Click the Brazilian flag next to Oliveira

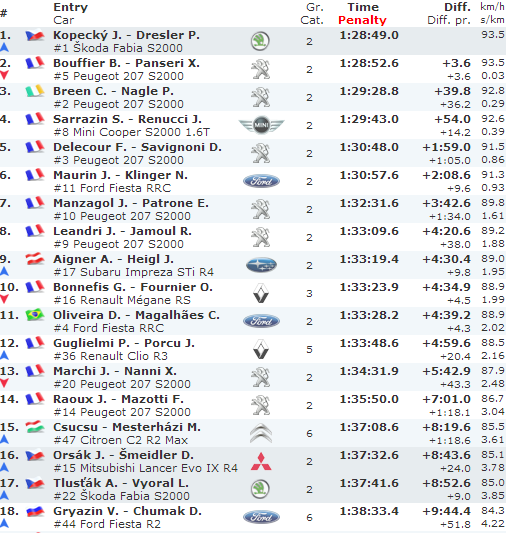tap(35, 315)
